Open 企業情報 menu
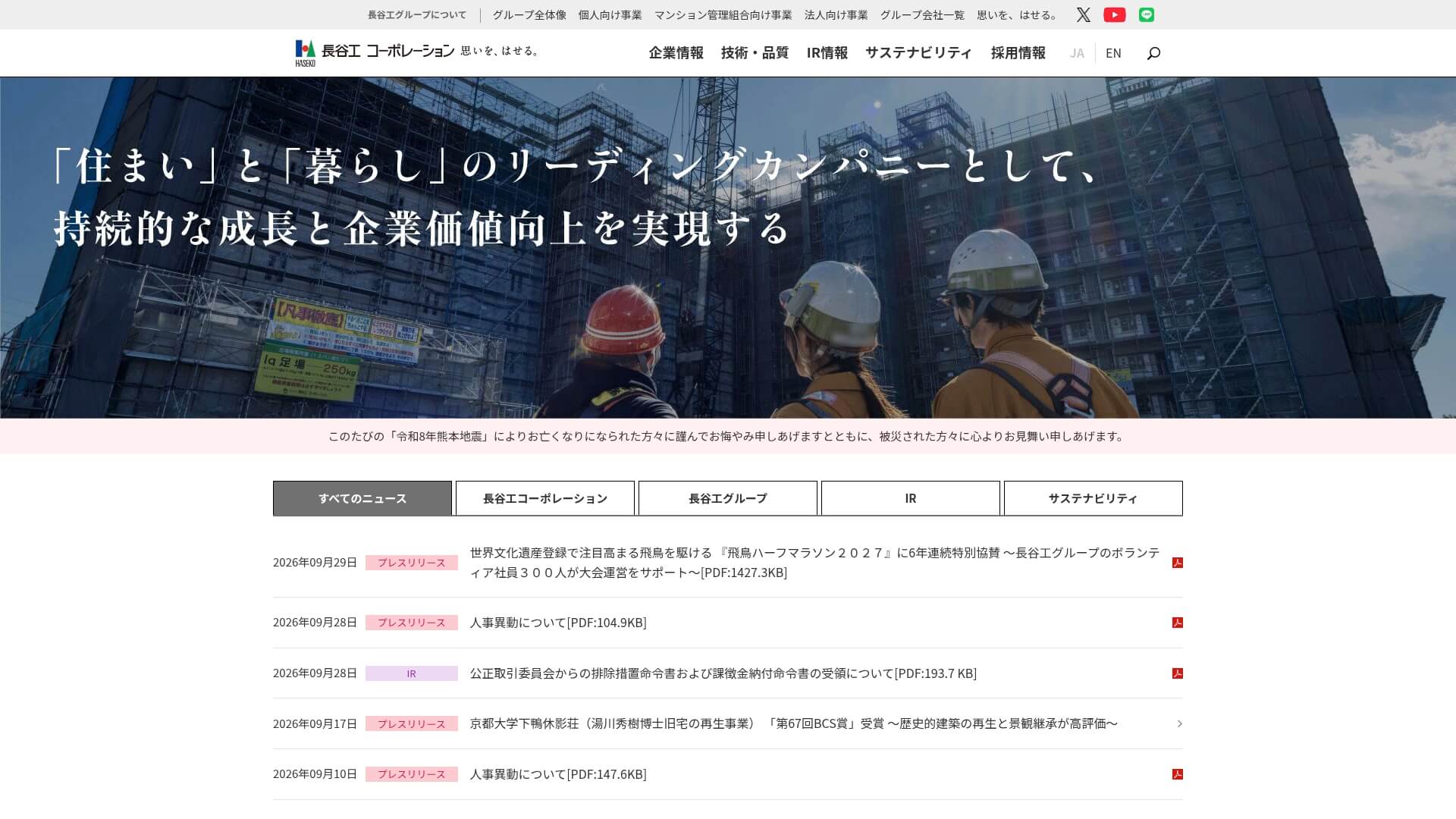Screen dimensions: 1456x819 676,52
